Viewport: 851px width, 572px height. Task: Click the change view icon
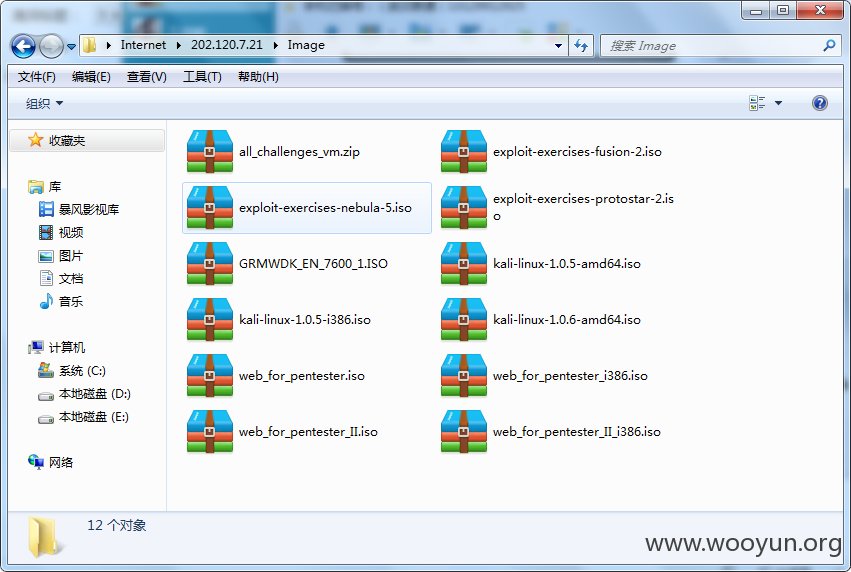(757, 103)
